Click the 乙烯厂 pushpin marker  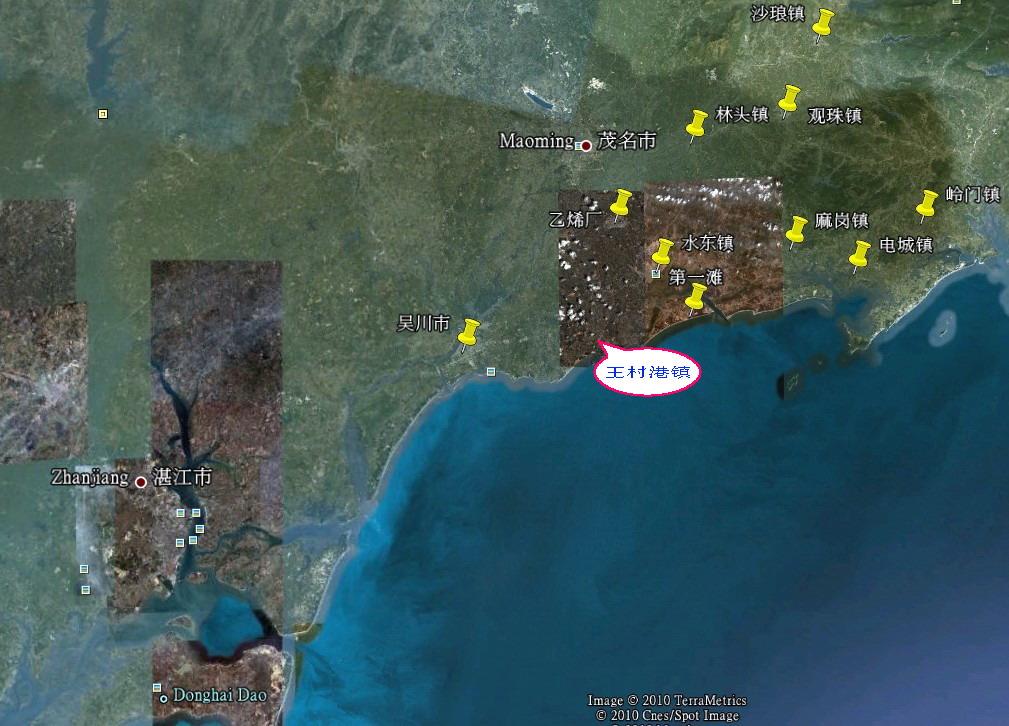click(x=621, y=203)
